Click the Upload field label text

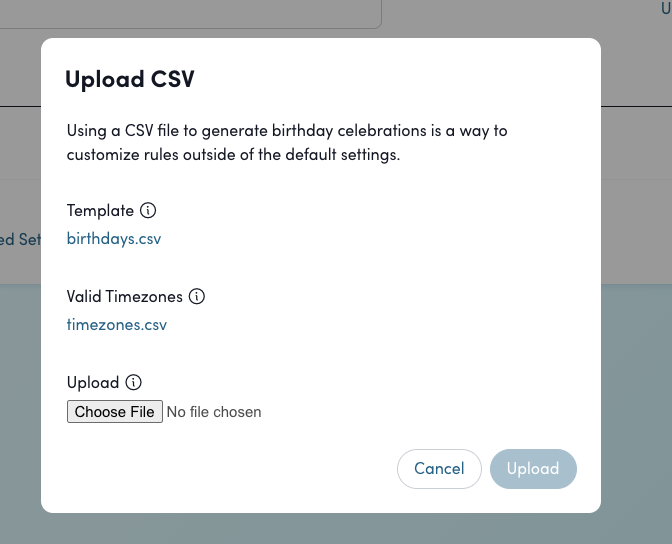pyautogui.click(x=93, y=383)
